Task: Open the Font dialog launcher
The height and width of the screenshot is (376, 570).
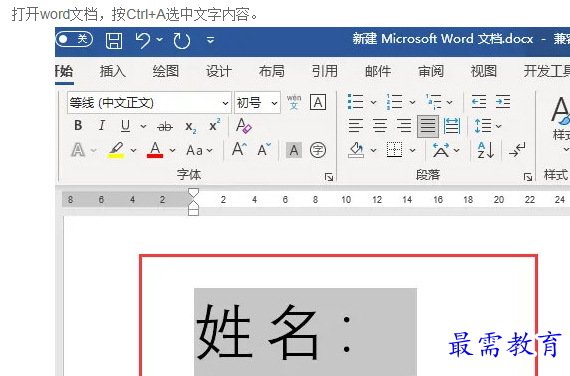Action: [x=329, y=177]
